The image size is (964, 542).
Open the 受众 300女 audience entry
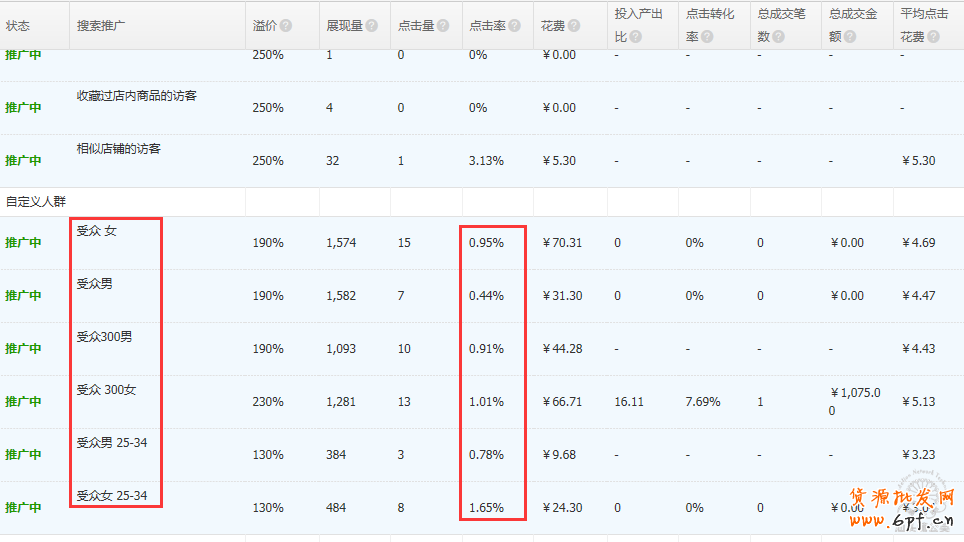point(106,390)
